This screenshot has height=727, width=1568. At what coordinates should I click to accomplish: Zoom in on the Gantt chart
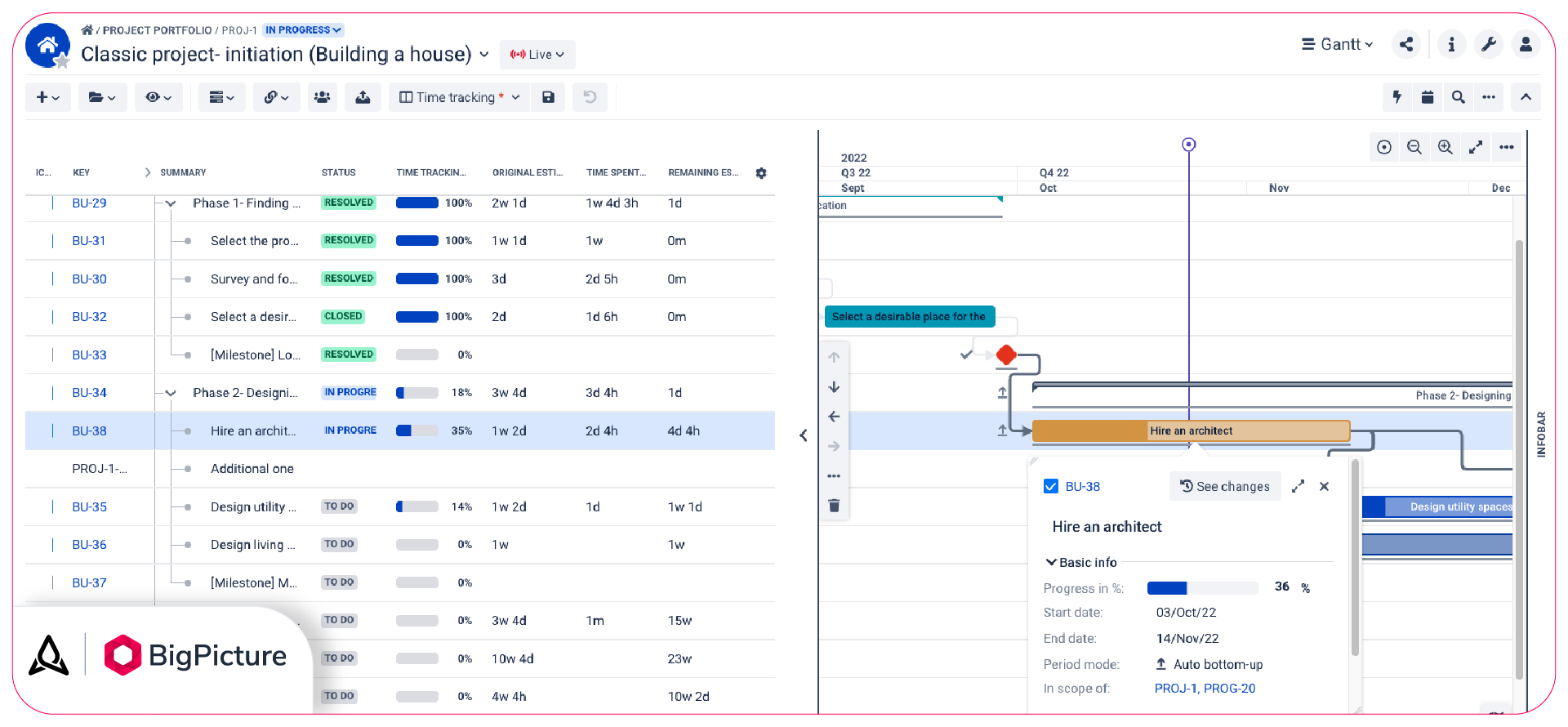point(1445,147)
